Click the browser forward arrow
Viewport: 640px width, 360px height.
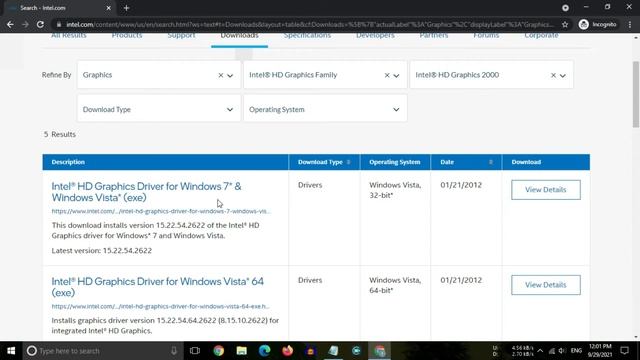click(x=25, y=24)
